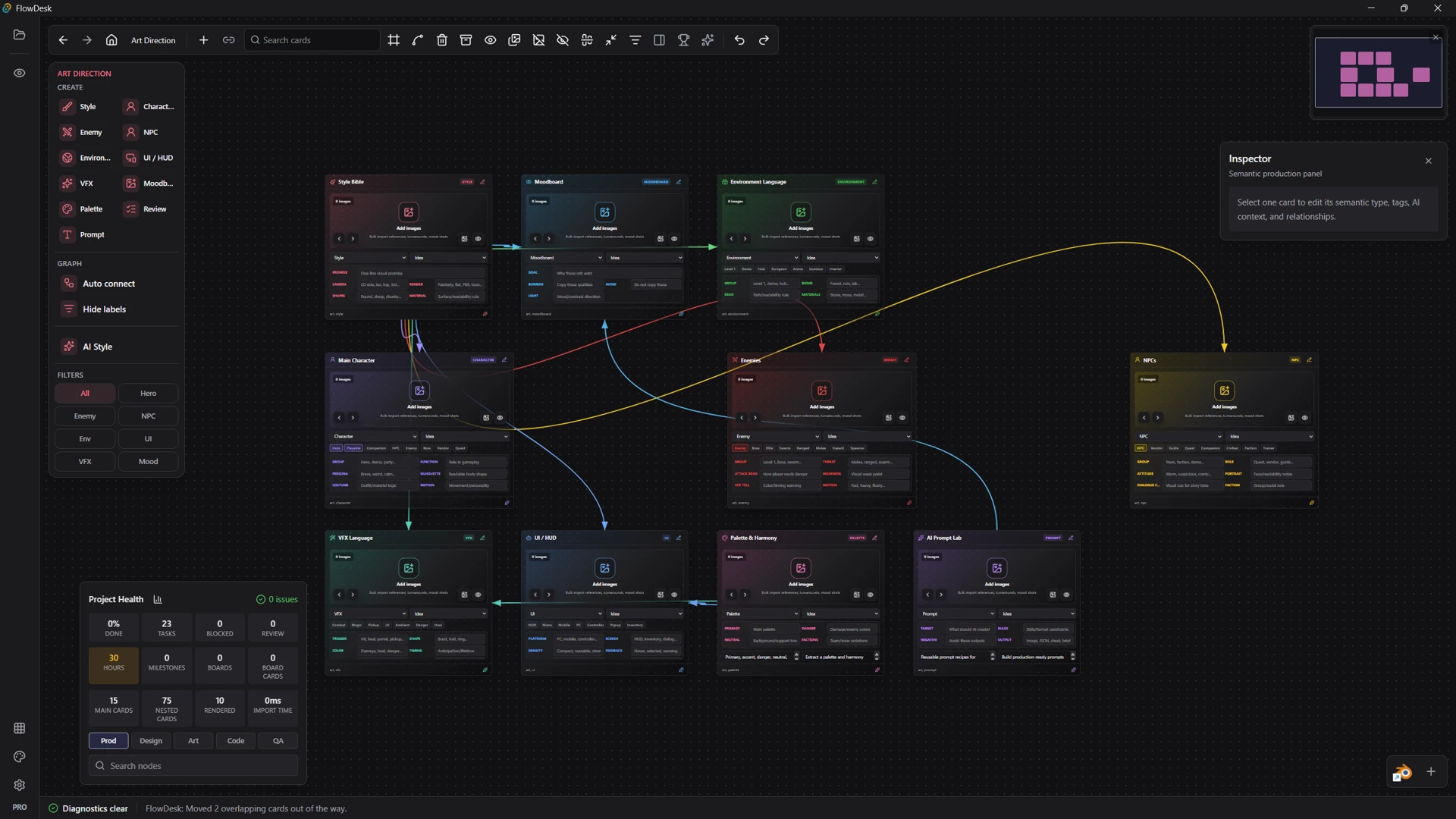Click the minimize arrows collapse icon
This screenshot has height=819, width=1456.
tap(611, 40)
